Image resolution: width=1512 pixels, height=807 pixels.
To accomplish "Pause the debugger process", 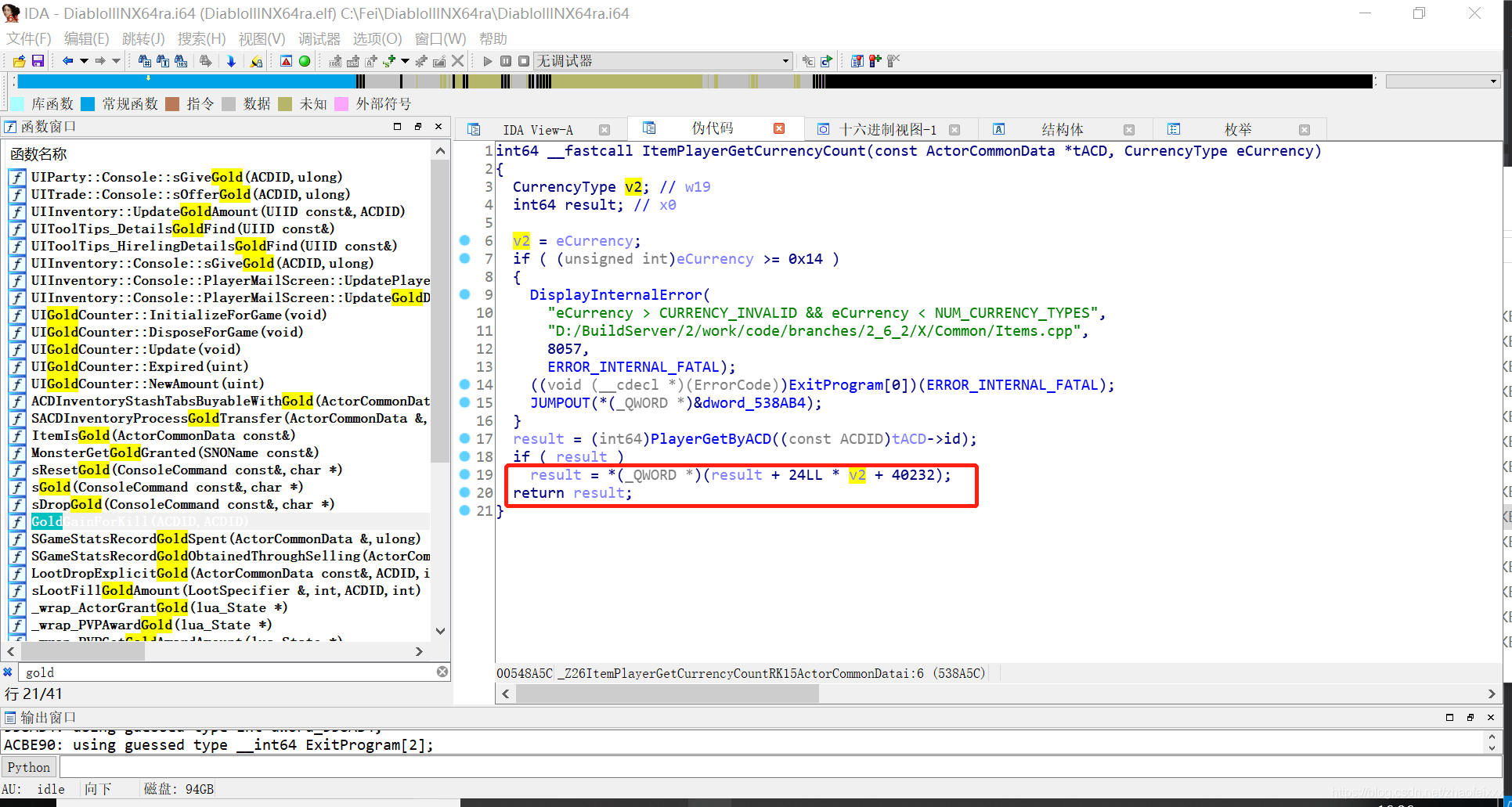I will tap(506, 61).
